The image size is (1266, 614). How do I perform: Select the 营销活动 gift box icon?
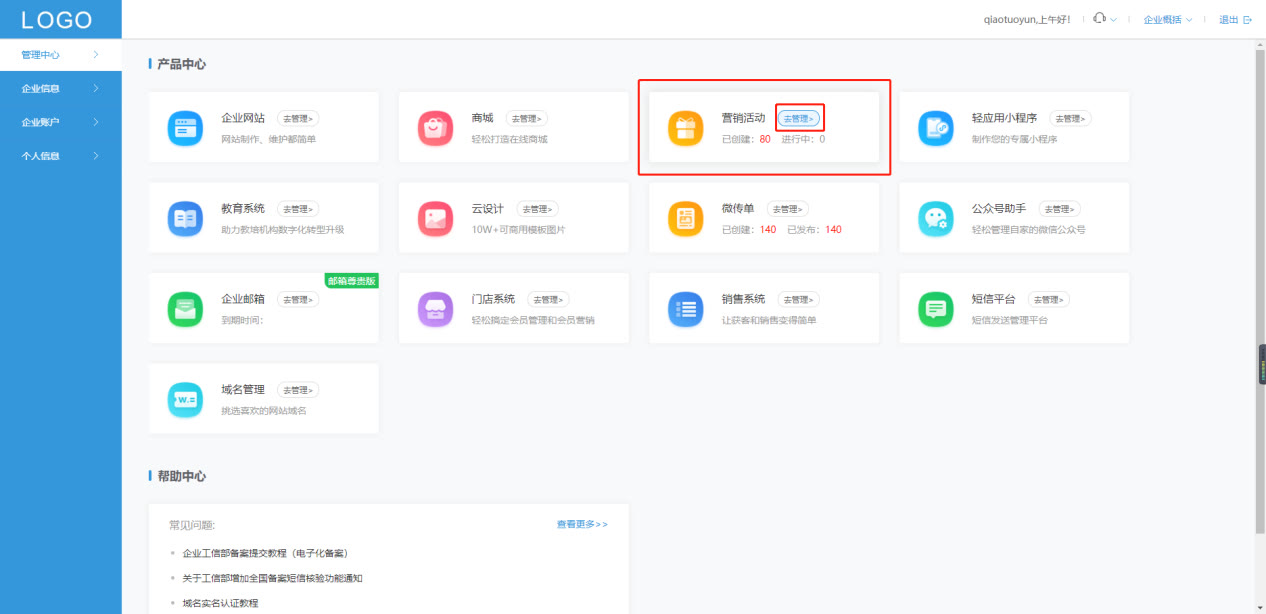point(685,128)
